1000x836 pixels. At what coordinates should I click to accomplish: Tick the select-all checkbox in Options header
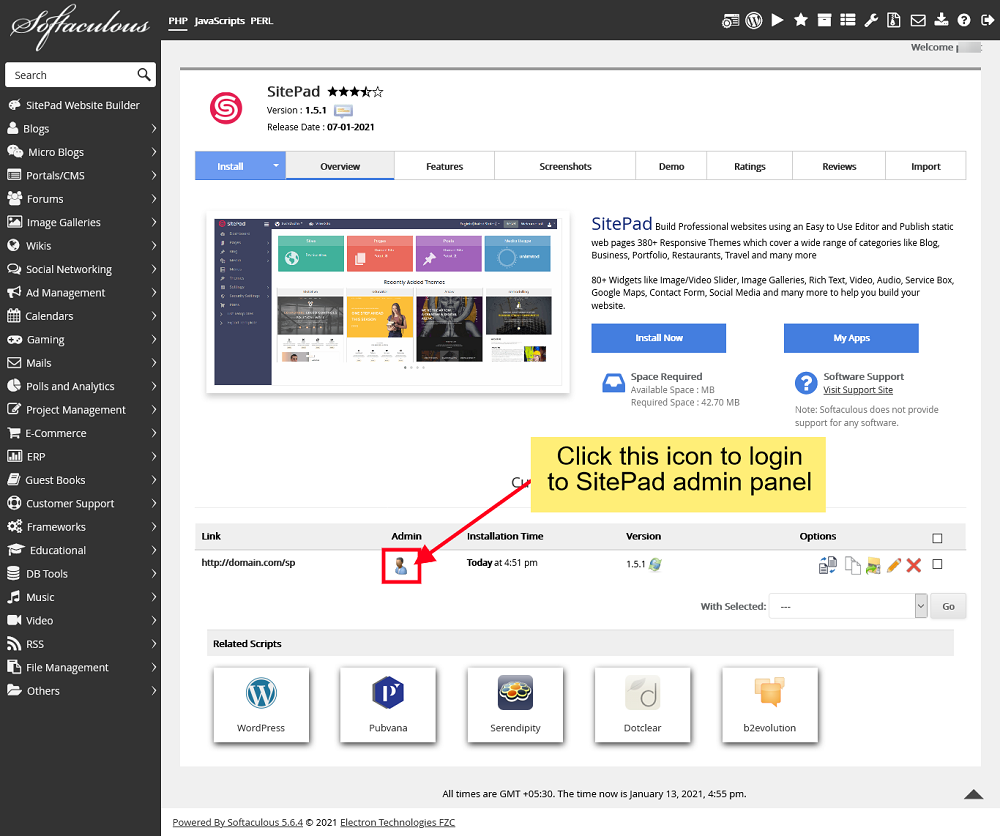(937, 538)
